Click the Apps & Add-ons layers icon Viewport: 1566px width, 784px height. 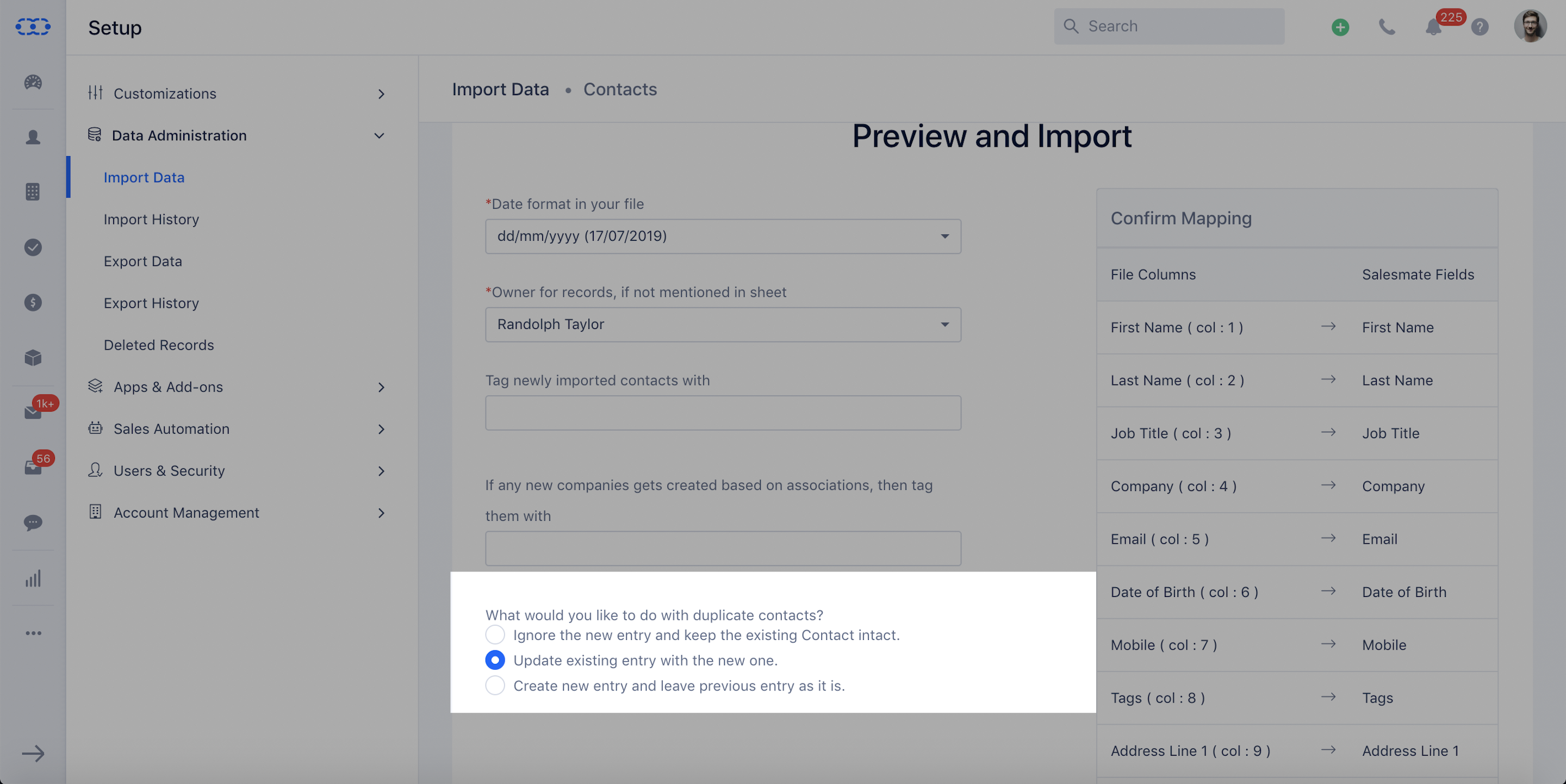pos(96,386)
